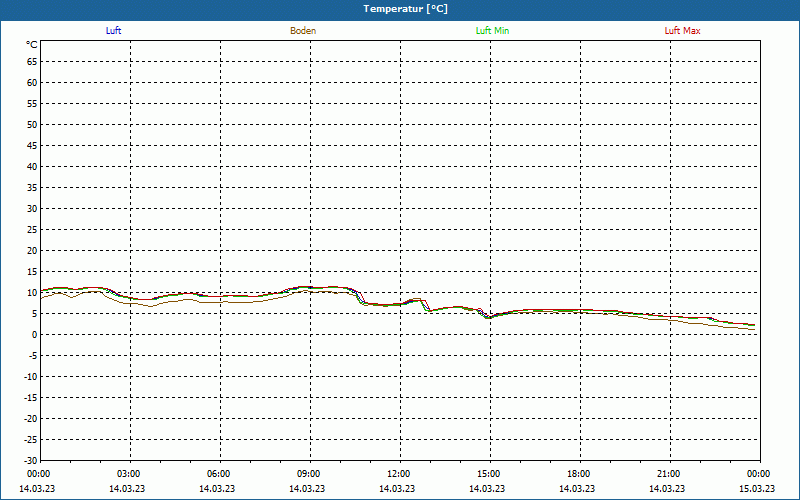The width and height of the screenshot is (800, 500).
Task: Click the red Luft Max legend label
Action: pyautogui.click(x=682, y=31)
